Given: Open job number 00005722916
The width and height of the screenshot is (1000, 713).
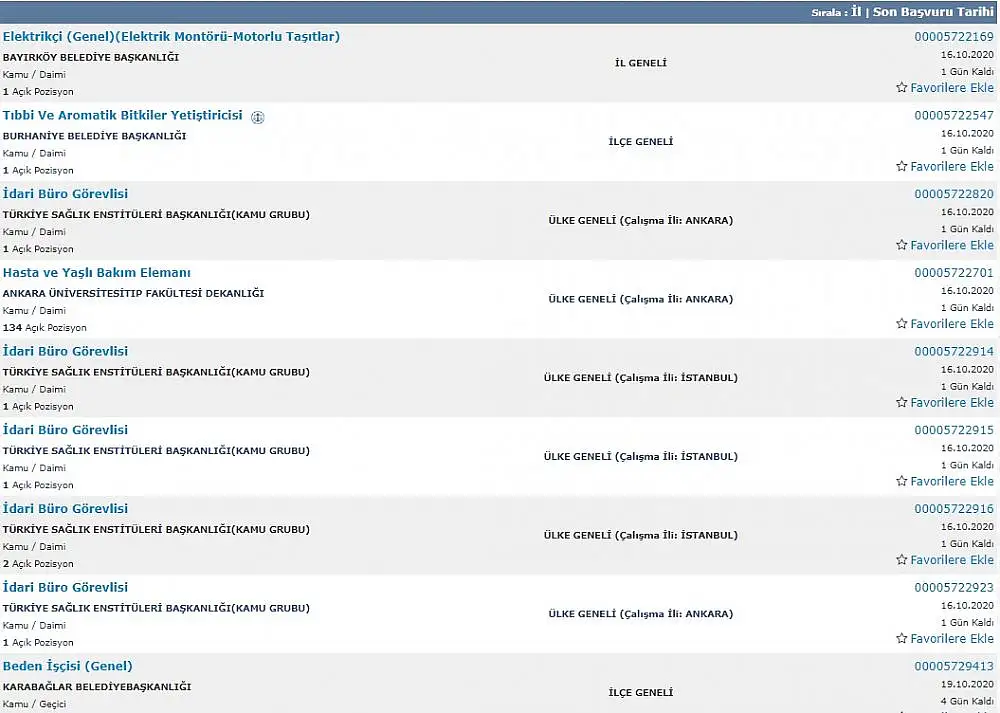Looking at the screenshot, I should point(953,509).
